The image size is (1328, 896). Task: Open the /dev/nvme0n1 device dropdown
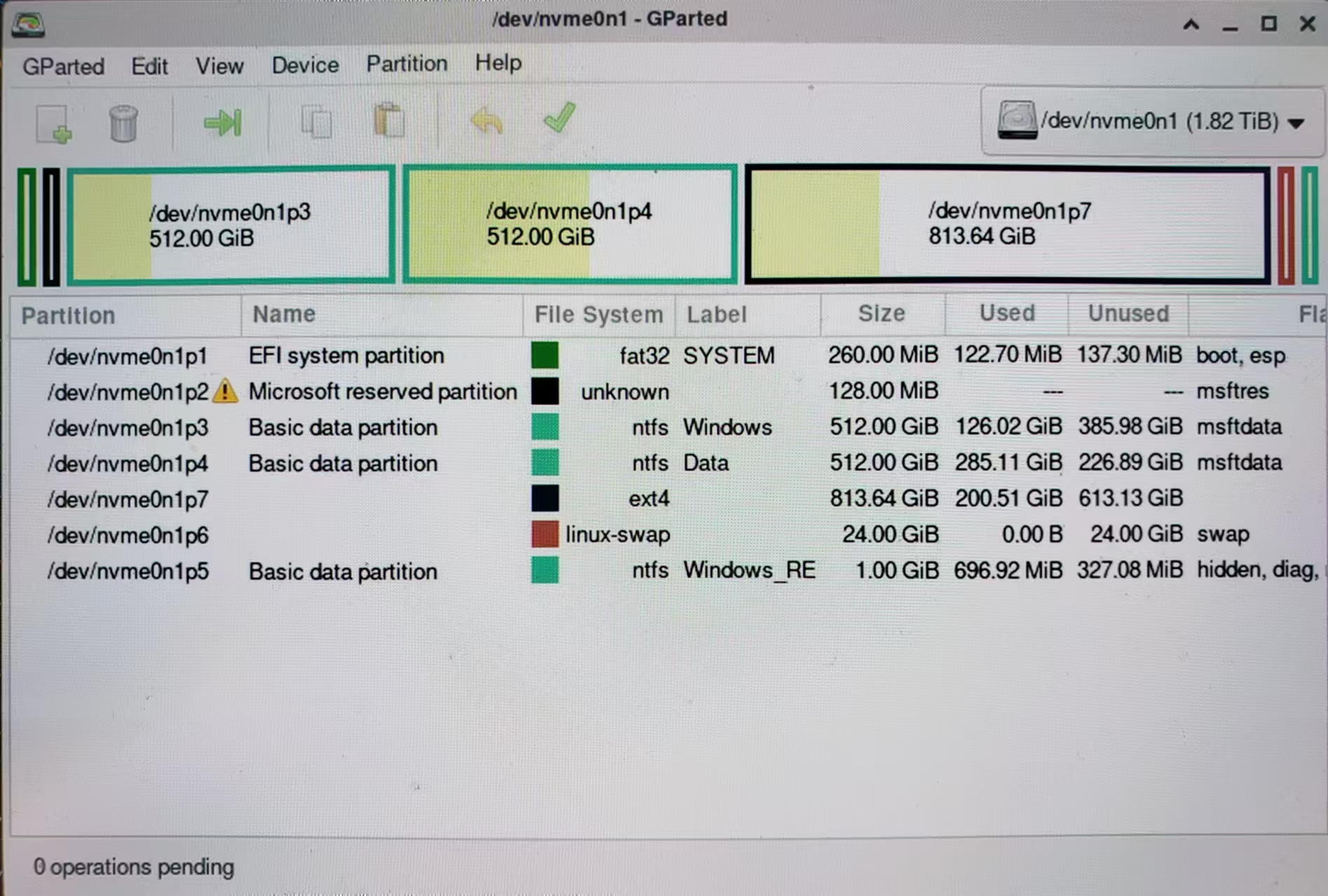coord(1153,120)
